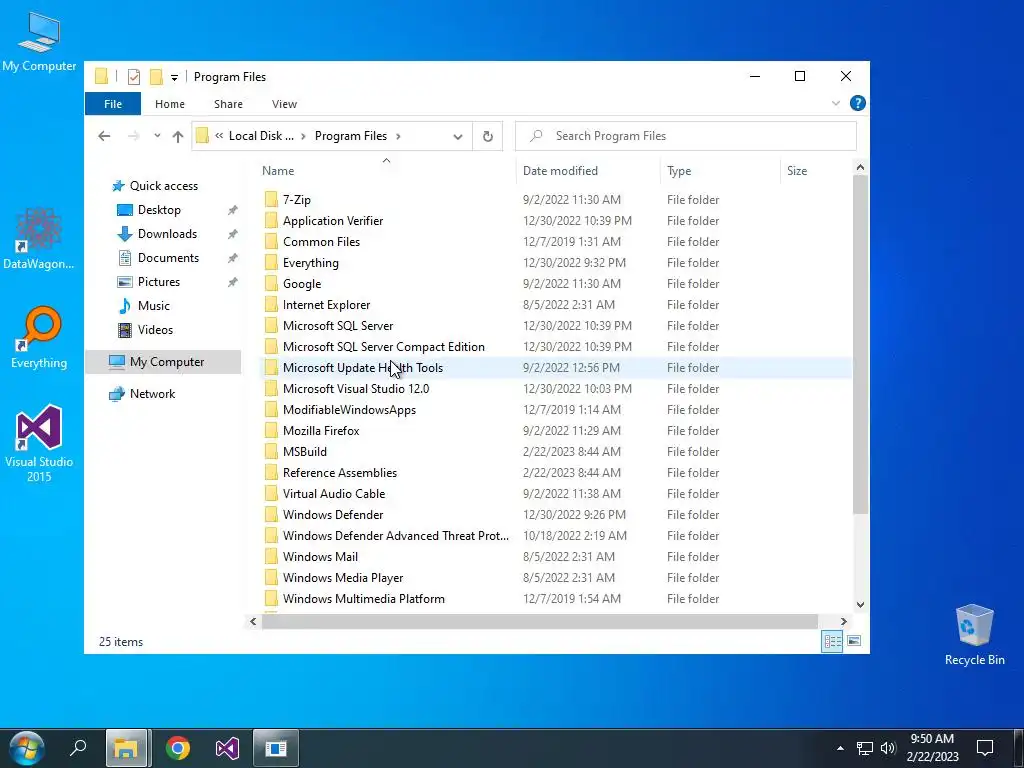Open the network status tray icon
This screenshot has width=1024, height=768.
coord(865,748)
